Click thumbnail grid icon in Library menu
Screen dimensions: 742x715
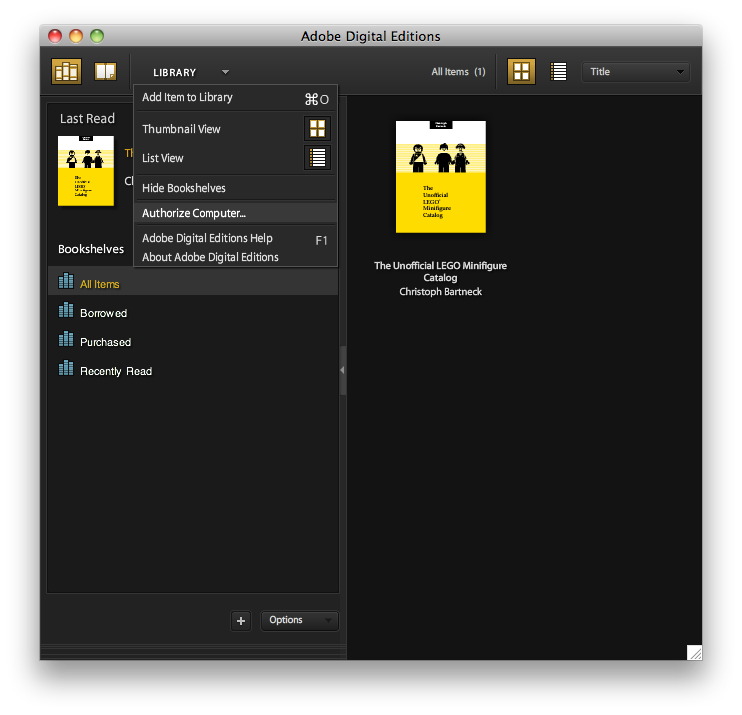pyautogui.click(x=317, y=129)
